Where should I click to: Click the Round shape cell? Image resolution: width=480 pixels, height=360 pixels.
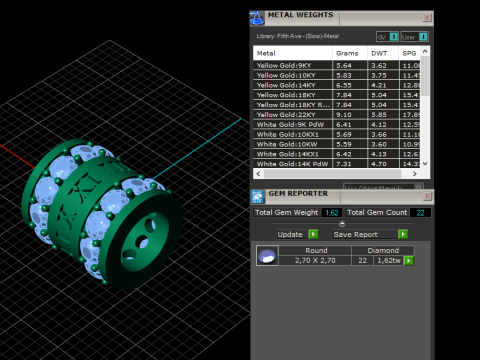tap(316, 251)
